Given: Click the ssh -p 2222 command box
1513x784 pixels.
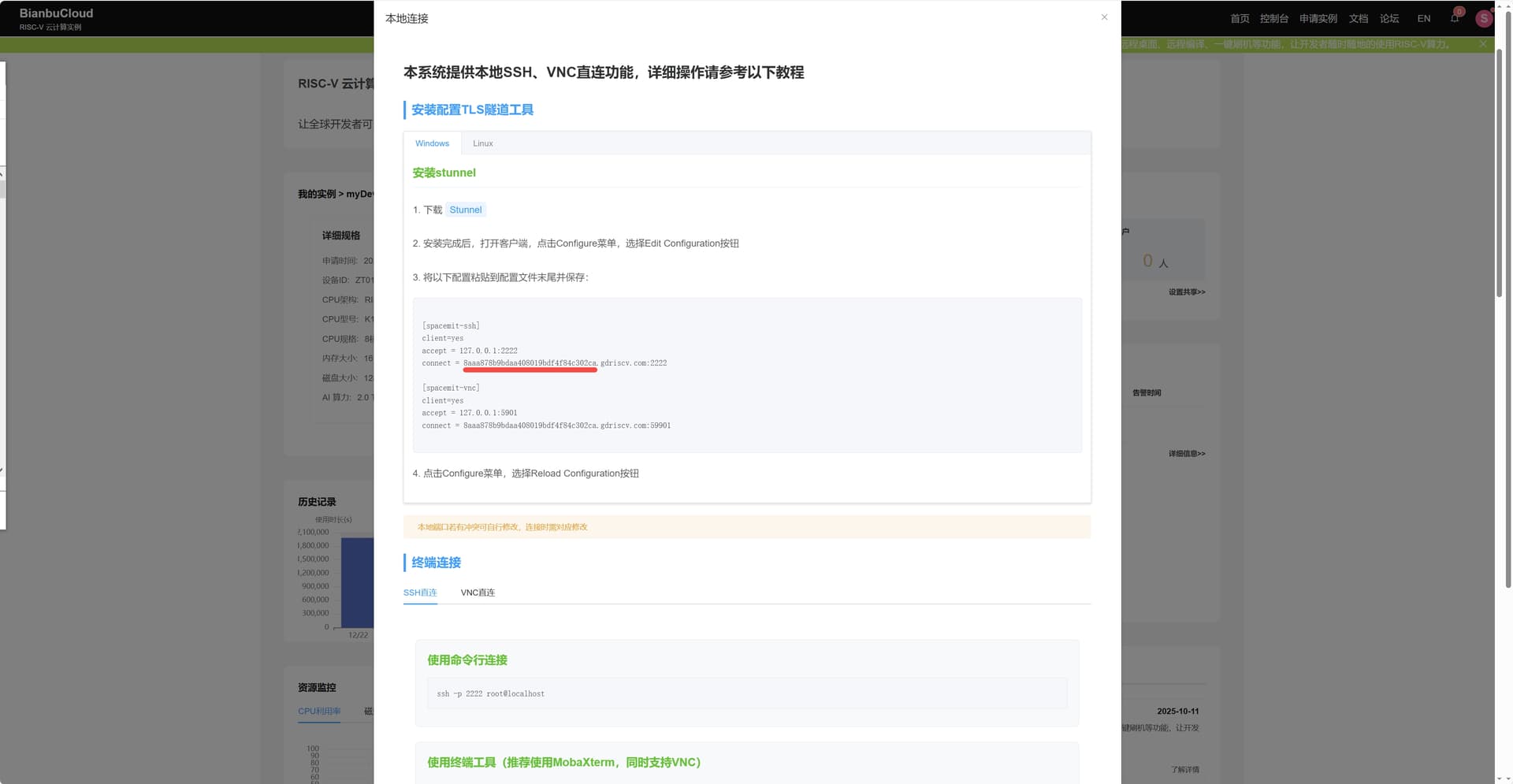Looking at the screenshot, I should [746, 693].
